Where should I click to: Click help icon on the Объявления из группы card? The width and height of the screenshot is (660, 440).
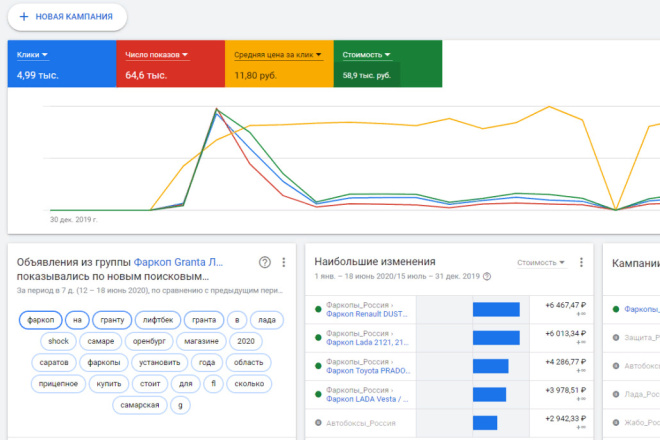[x=265, y=262]
